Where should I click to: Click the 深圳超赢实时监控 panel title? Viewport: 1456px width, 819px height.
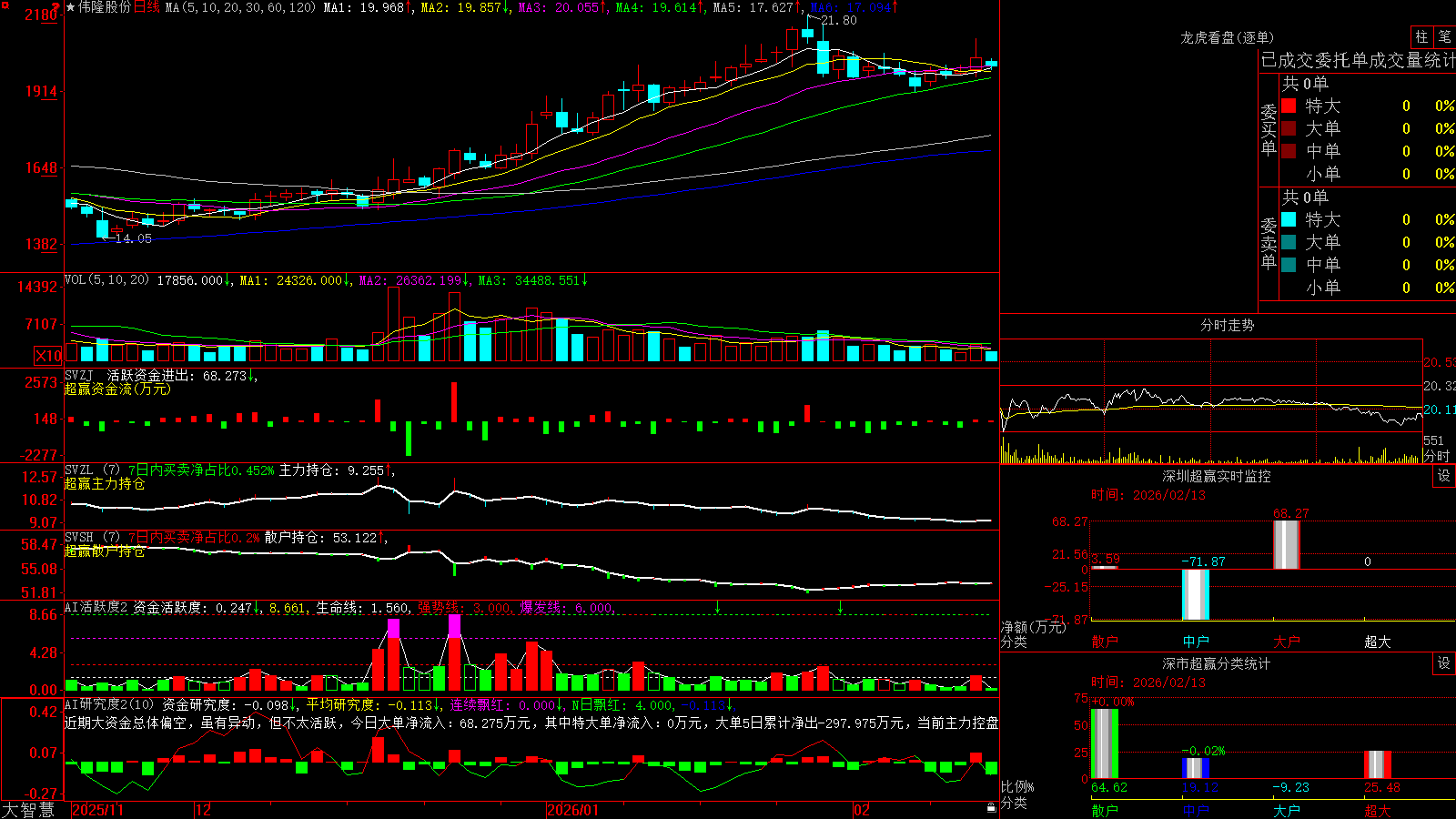(x=1217, y=476)
